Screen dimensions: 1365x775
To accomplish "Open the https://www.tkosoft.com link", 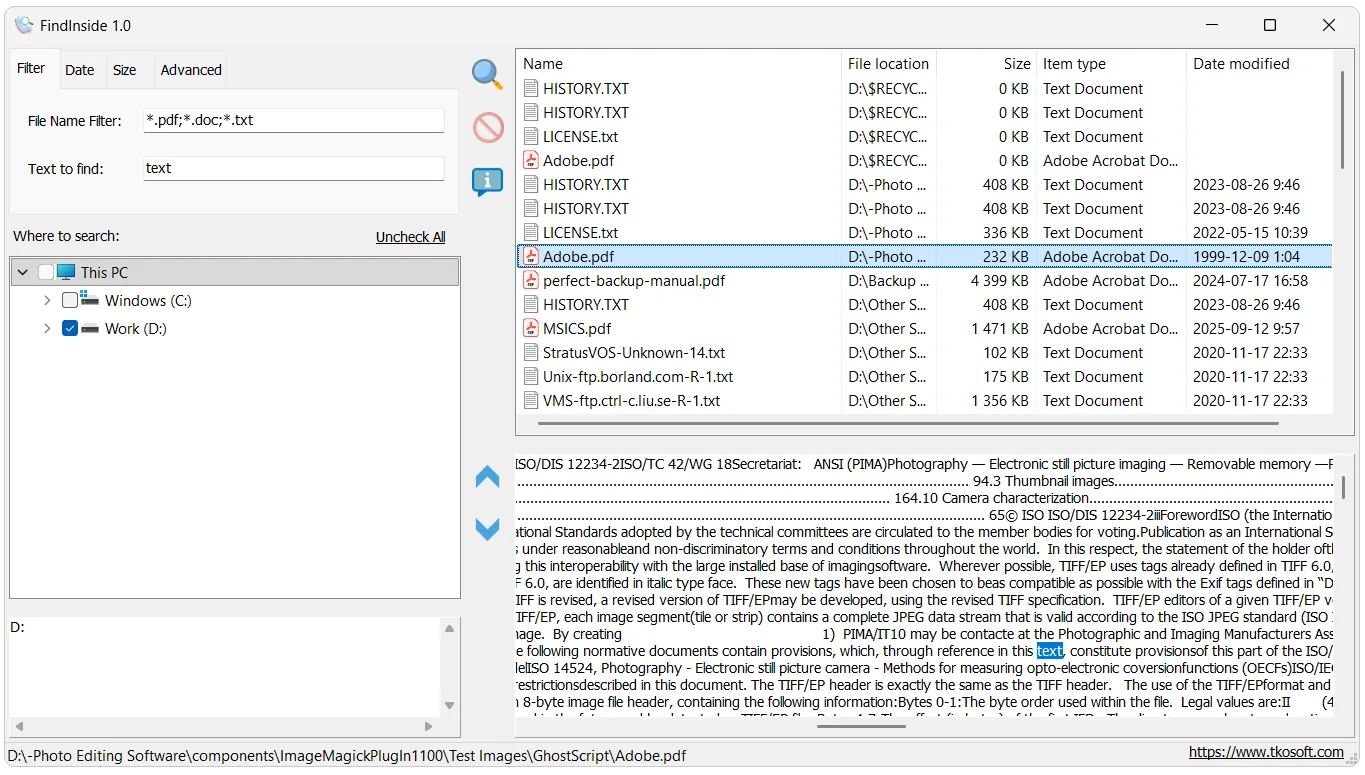I will tap(1266, 752).
